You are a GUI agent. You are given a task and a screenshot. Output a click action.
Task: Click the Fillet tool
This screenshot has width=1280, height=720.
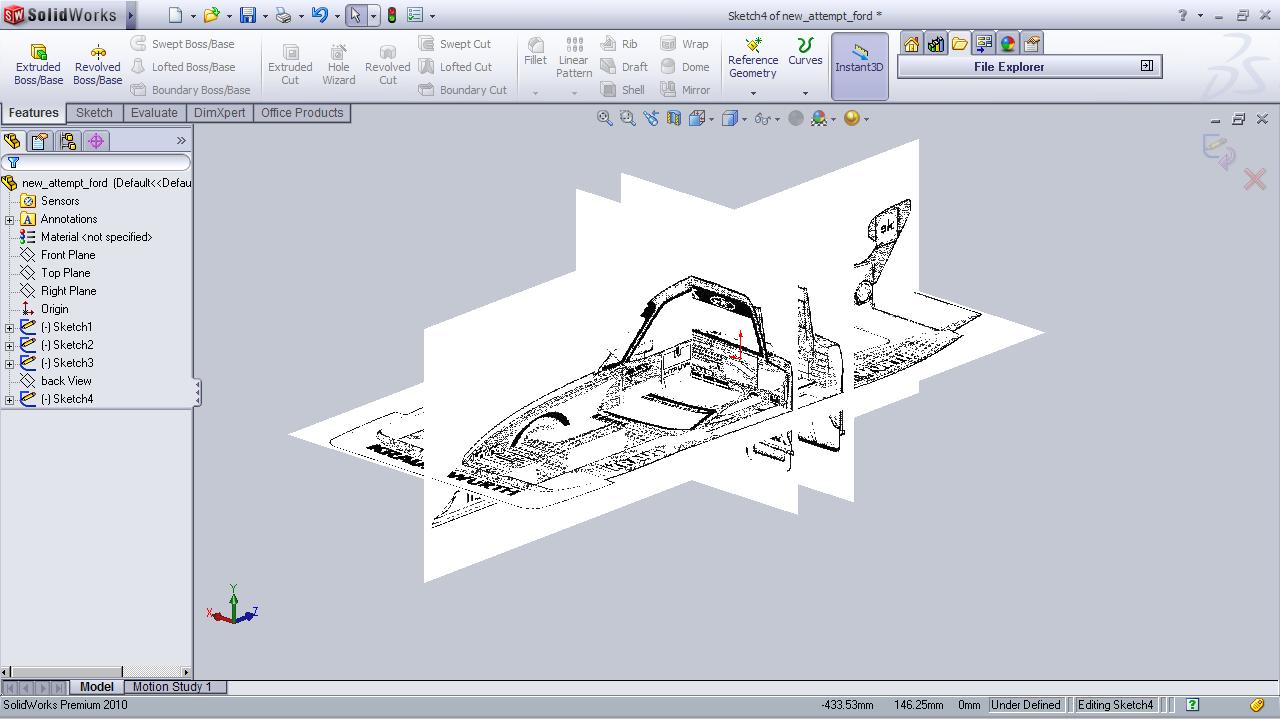[x=536, y=53]
